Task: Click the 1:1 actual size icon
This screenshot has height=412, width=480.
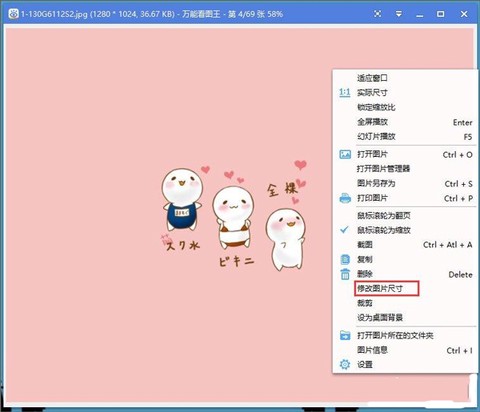Action: coord(345,92)
